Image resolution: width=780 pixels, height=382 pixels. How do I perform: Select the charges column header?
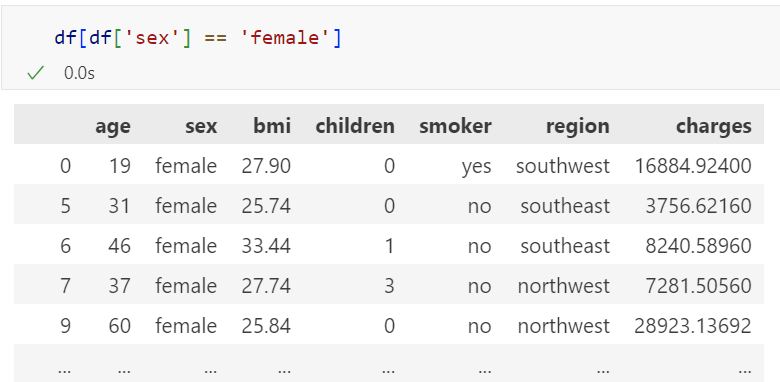pos(714,126)
